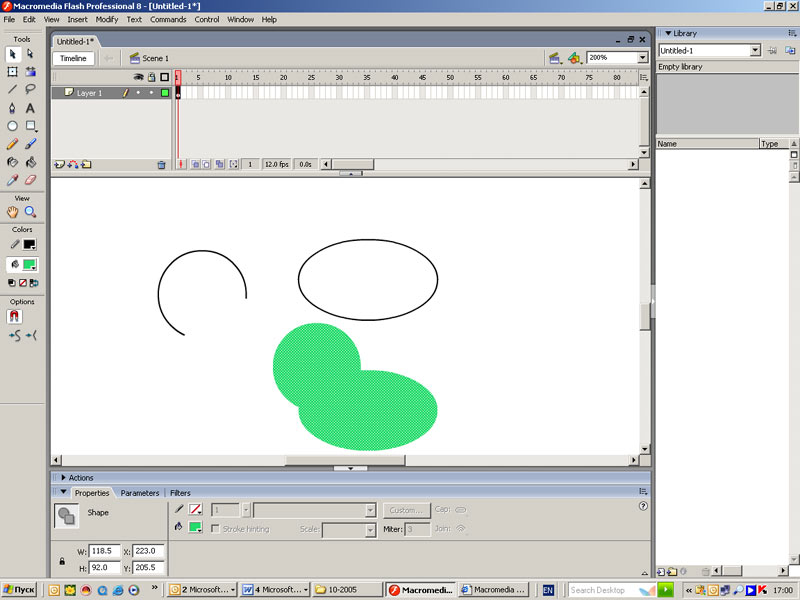
Task: Click the delete layer trash icon
Action: [161, 164]
